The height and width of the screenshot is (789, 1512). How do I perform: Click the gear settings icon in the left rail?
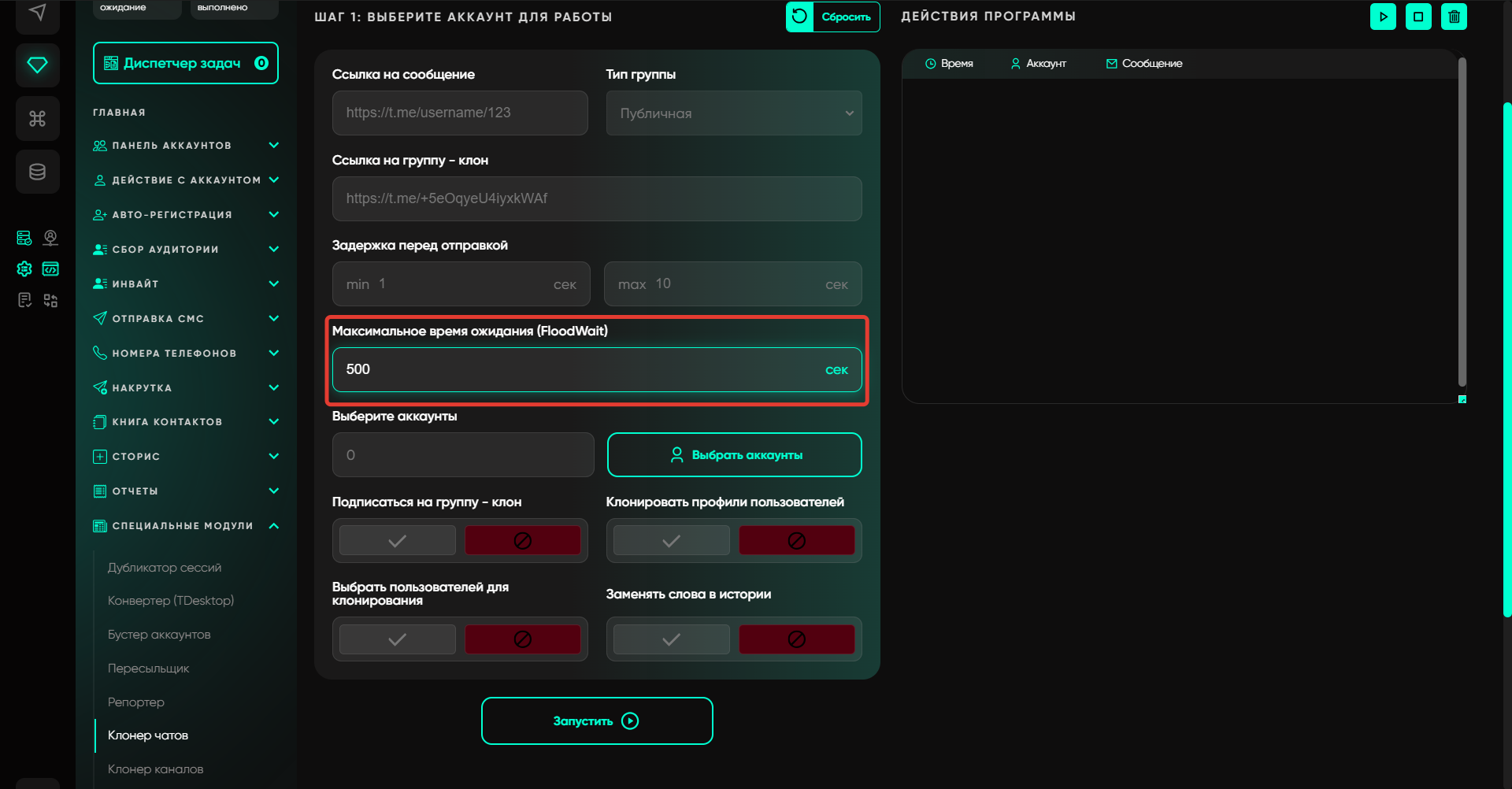pyautogui.click(x=24, y=269)
